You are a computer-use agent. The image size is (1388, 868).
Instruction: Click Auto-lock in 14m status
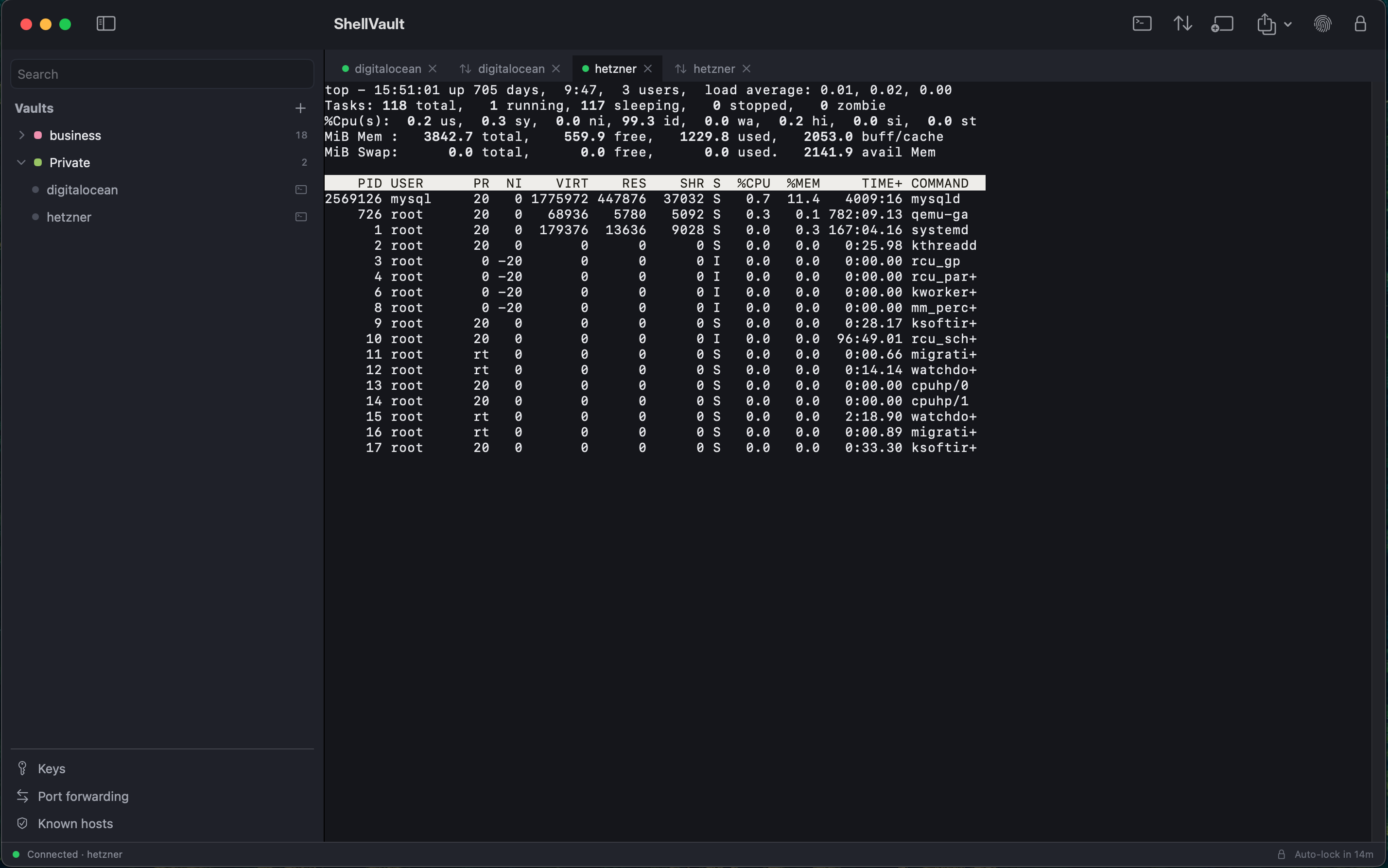pyautogui.click(x=1334, y=854)
